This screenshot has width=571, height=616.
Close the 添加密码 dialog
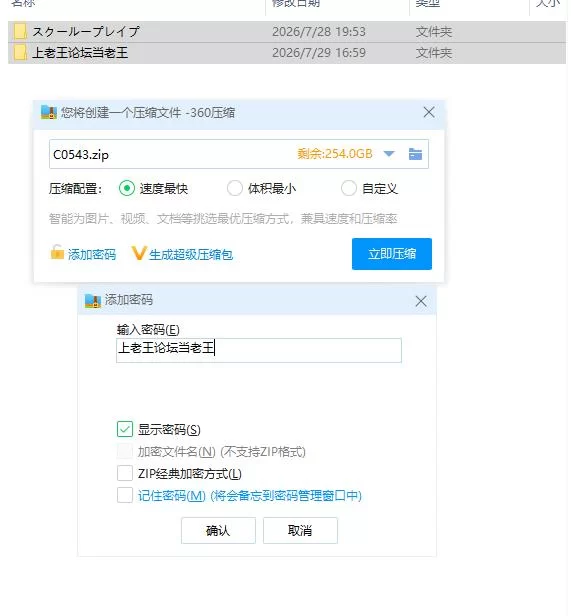(421, 301)
